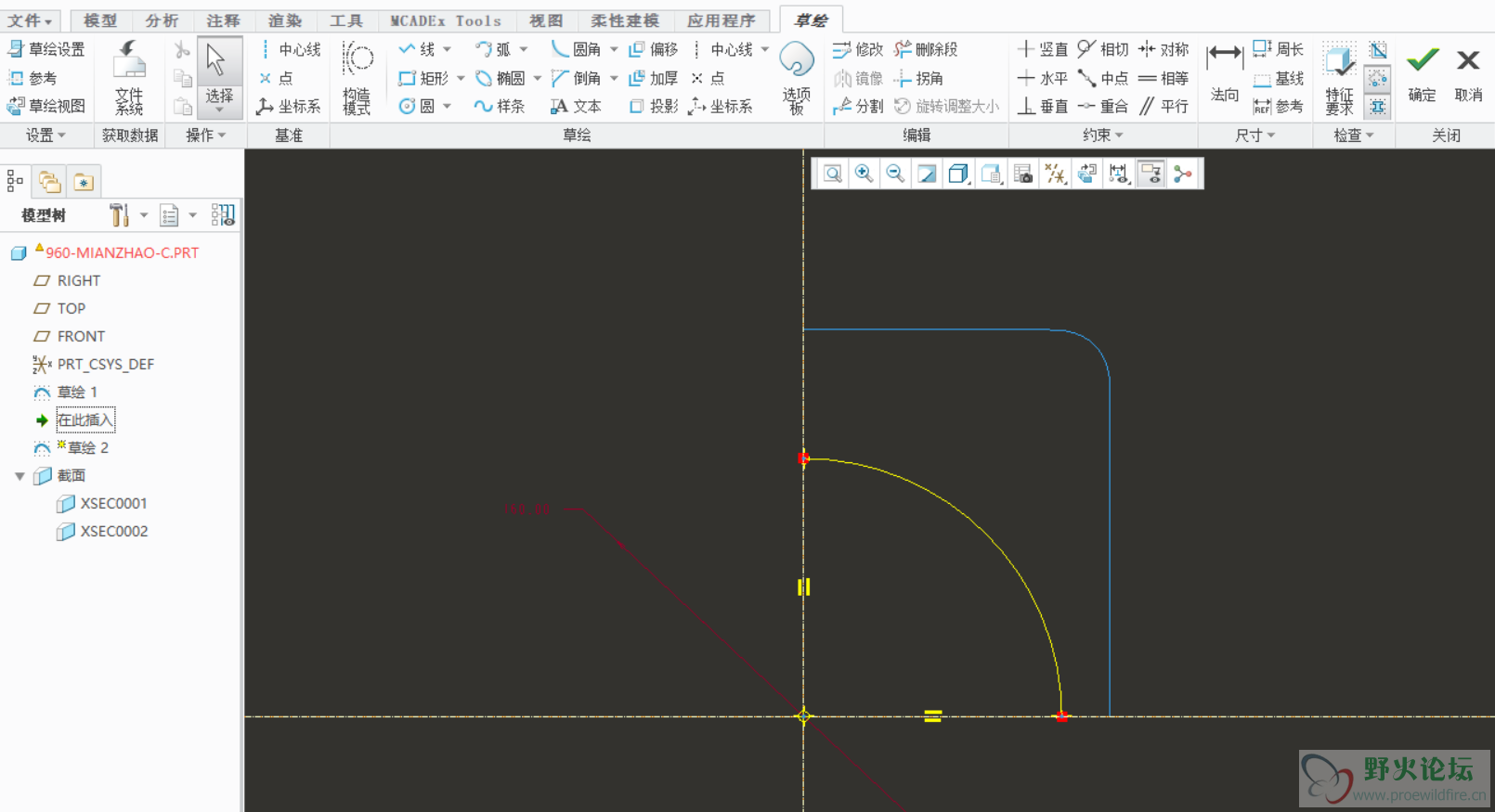1495x812 pixels.
Task: Open the 圆角 fillet dropdown arrow
Action: pos(613,49)
